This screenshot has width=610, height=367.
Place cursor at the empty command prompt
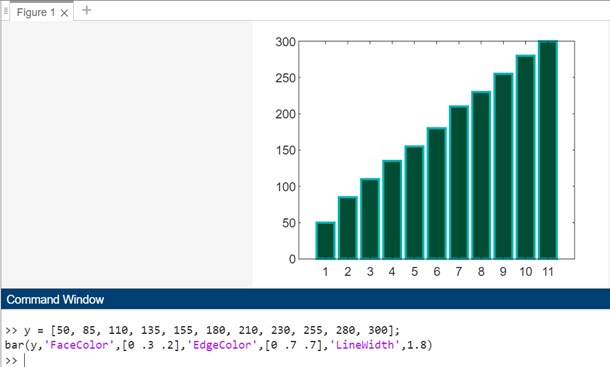click(25, 360)
